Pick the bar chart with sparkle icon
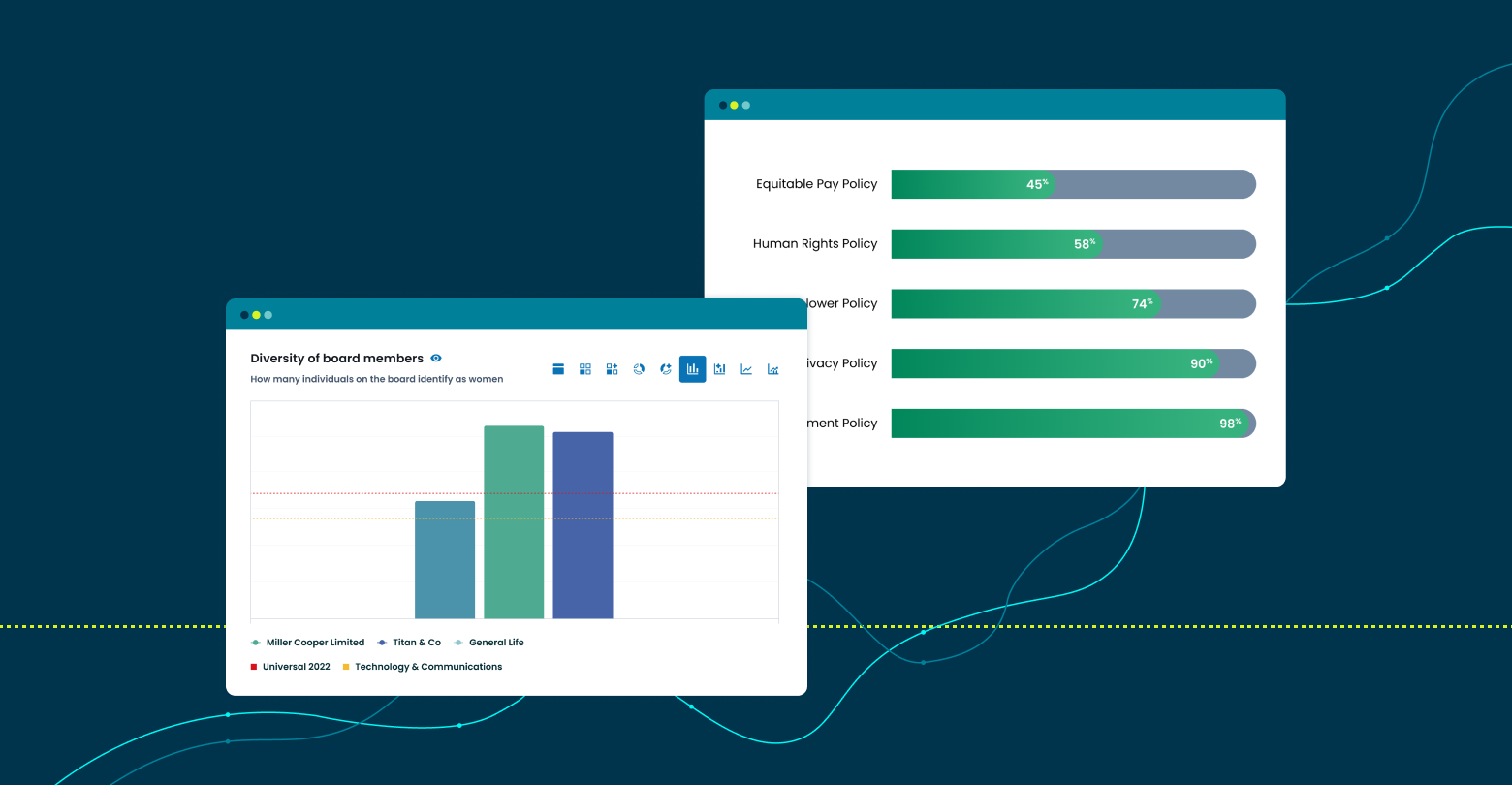The width and height of the screenshot is (1512, 785). [719, 369]
